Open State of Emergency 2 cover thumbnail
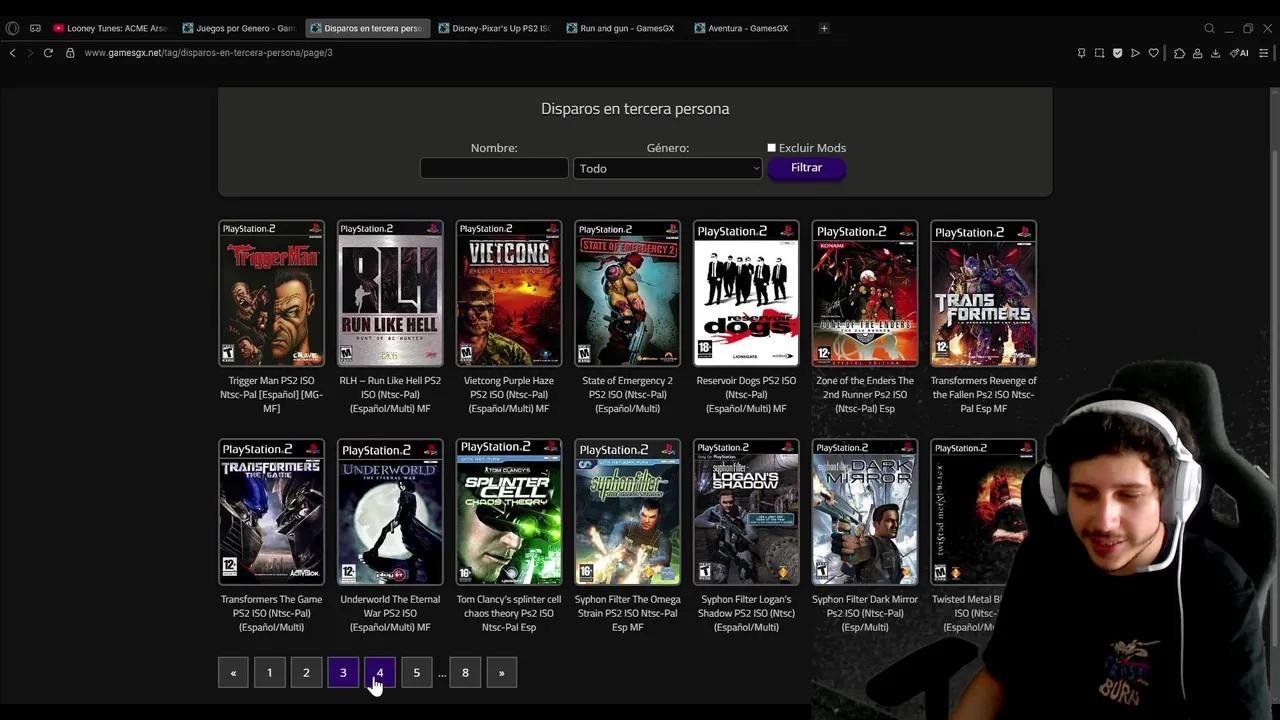This screenshot has width=1280, height=720. click(627, 293)
